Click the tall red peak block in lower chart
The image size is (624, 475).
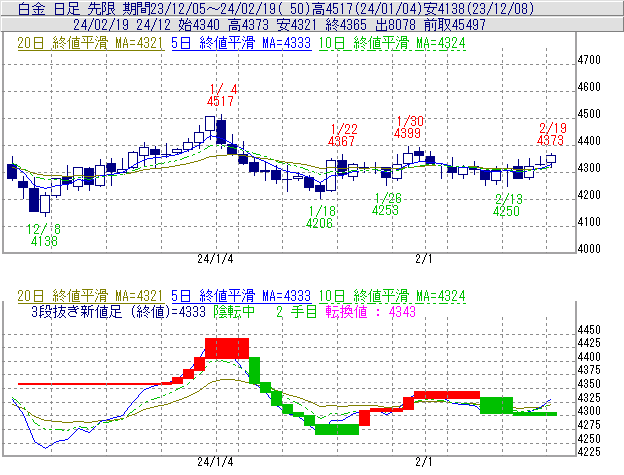[227, 348]
